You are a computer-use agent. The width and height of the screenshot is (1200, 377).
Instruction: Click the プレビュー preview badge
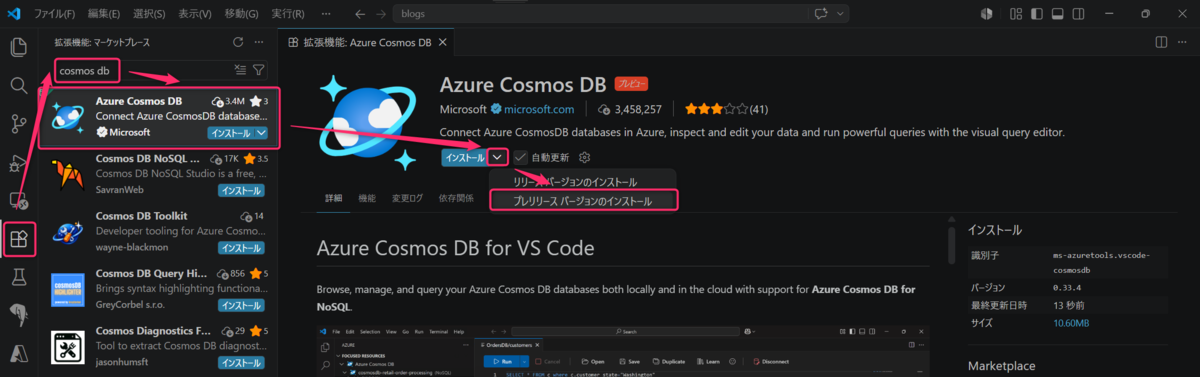(632, 84)
